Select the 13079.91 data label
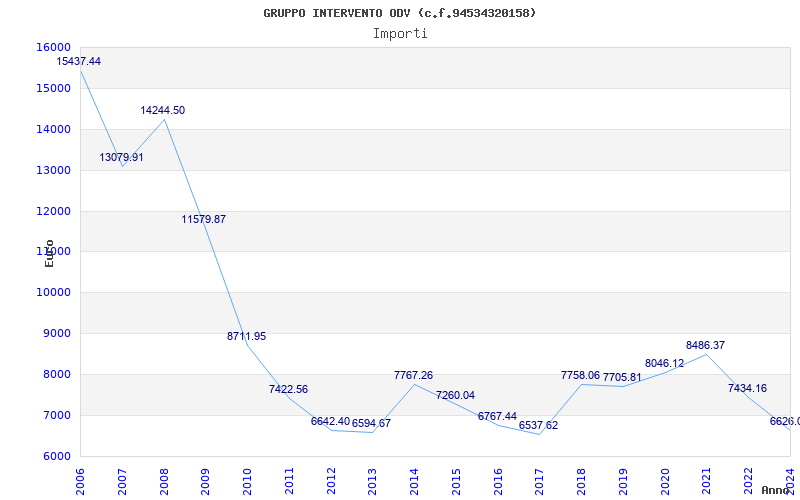This screenshot has width=800, height=500. tap(121, 157)
